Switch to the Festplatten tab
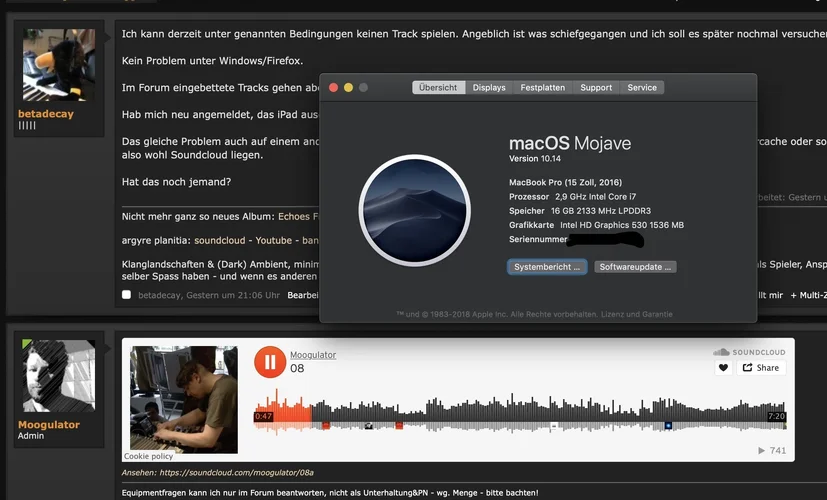The image size is (827, 500). point(543,88)
